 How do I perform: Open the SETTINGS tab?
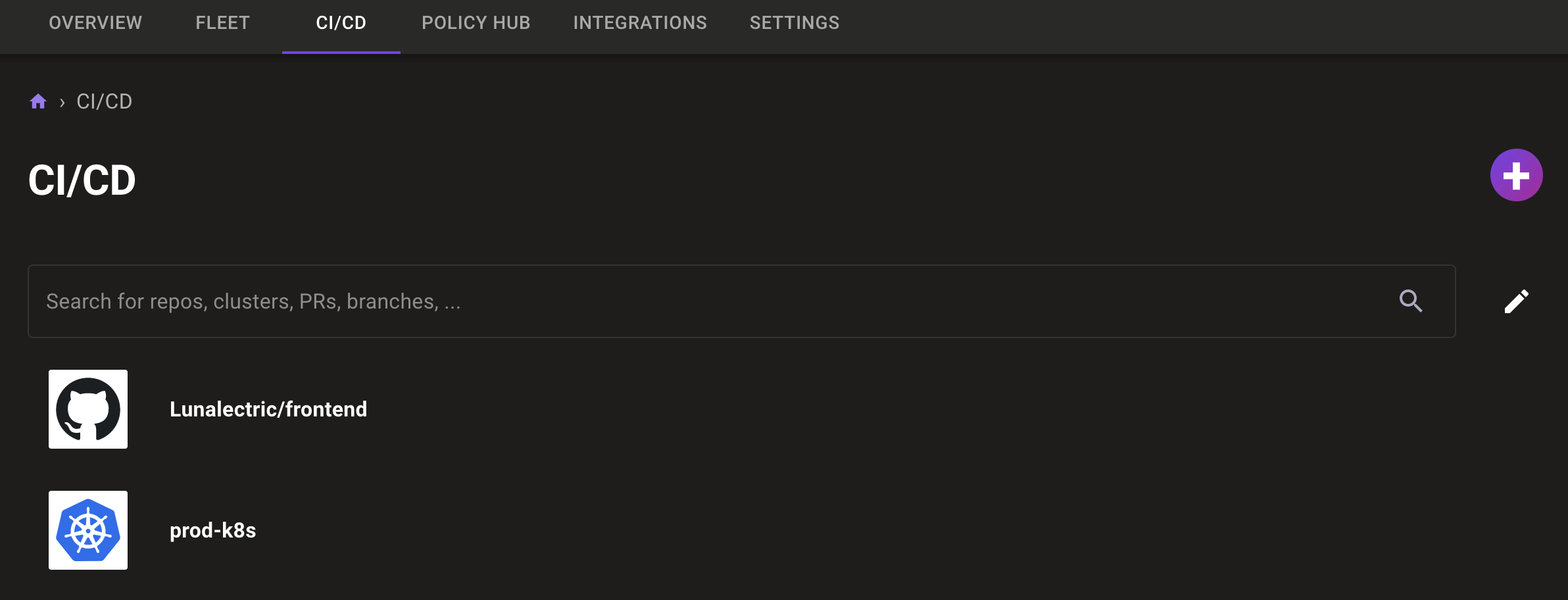[793, 22]
